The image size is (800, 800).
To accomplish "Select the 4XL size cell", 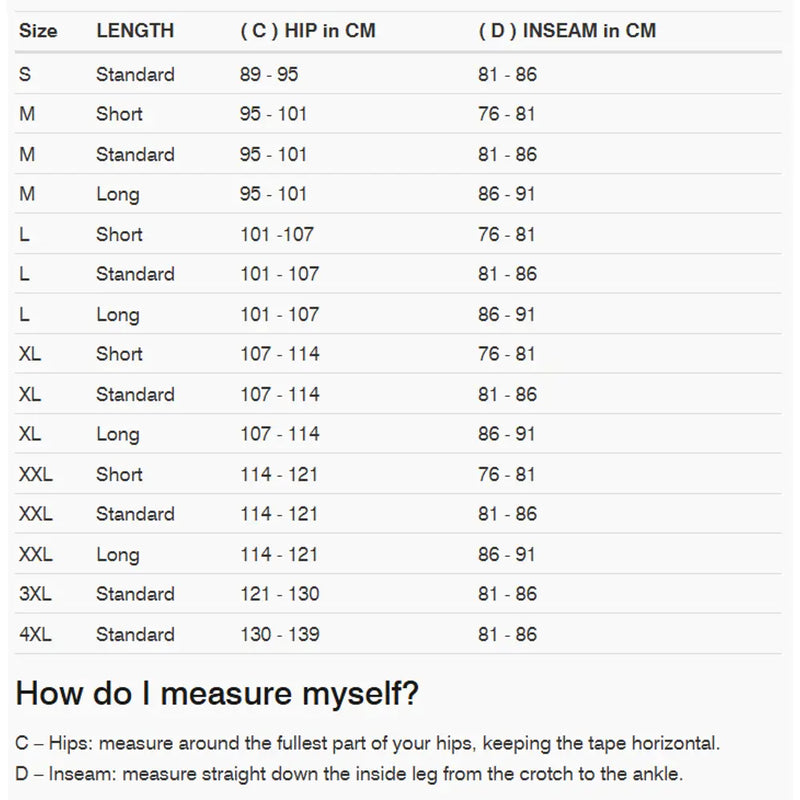I will (34, 634).
